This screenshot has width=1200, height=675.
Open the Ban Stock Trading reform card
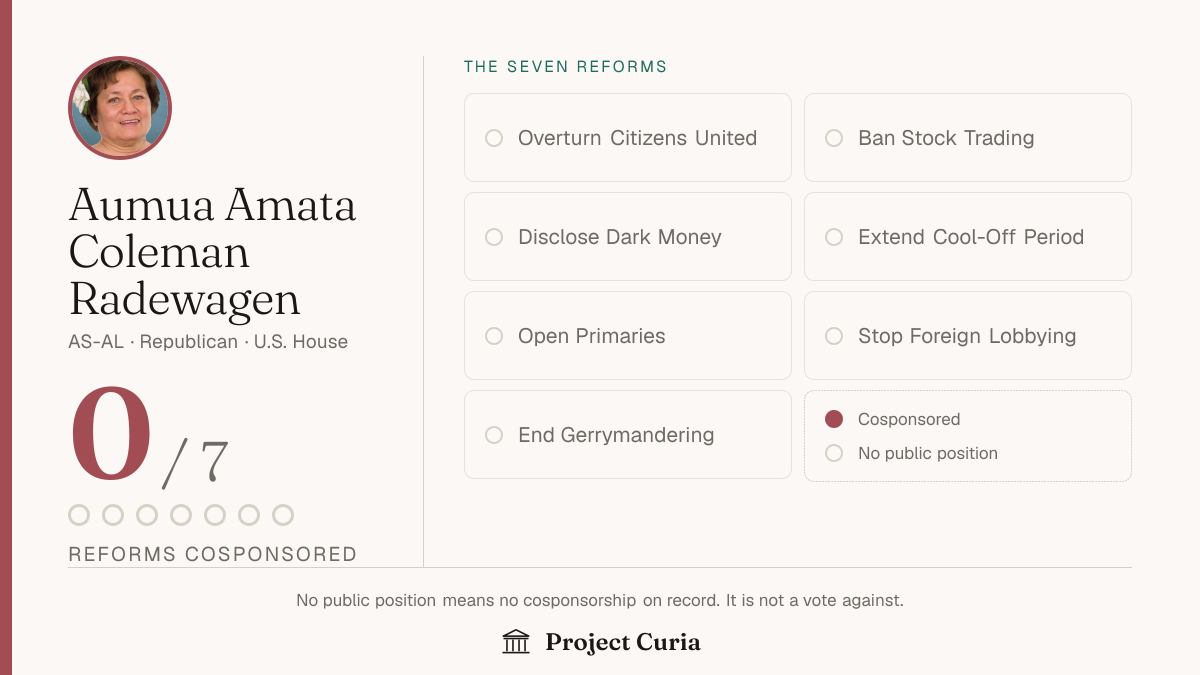[x=968, y=138]
